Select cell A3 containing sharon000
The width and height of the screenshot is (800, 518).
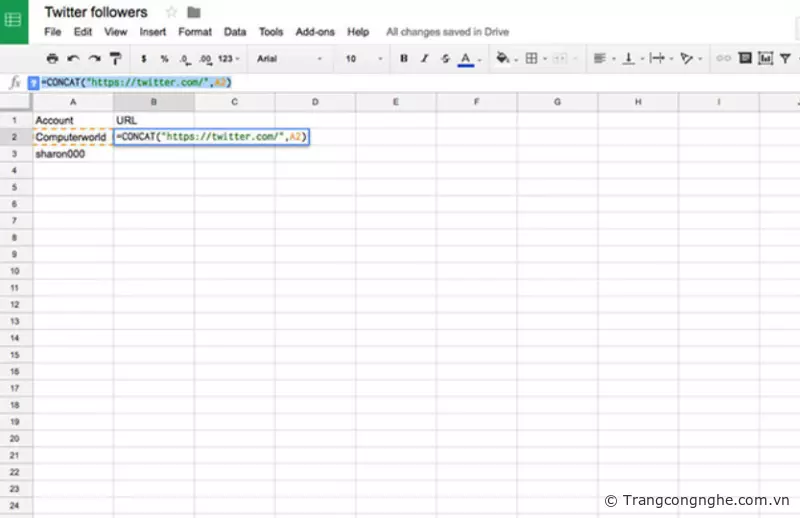73,154
